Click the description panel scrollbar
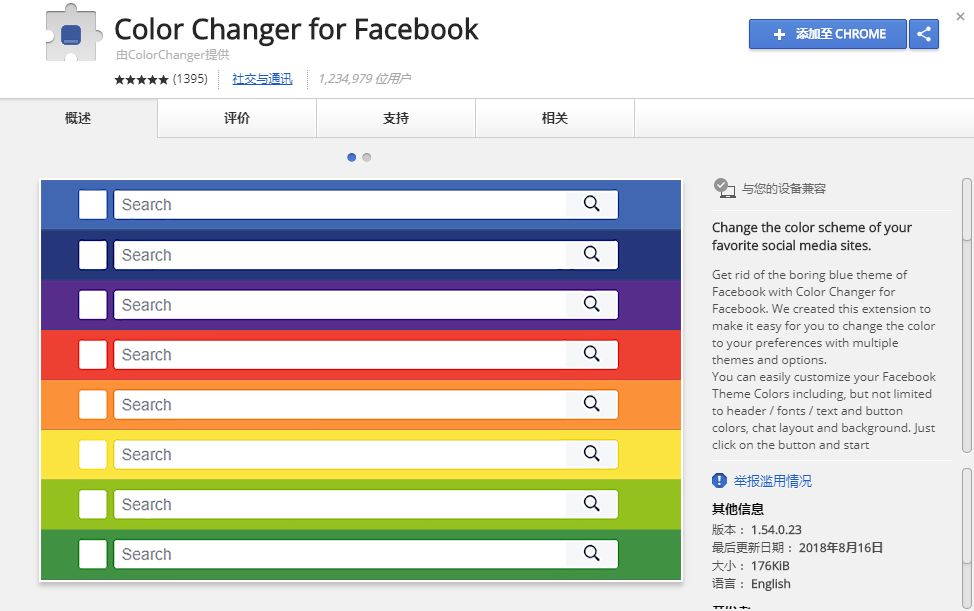Screen dimensions: 974x611 (x=967, y=315)
